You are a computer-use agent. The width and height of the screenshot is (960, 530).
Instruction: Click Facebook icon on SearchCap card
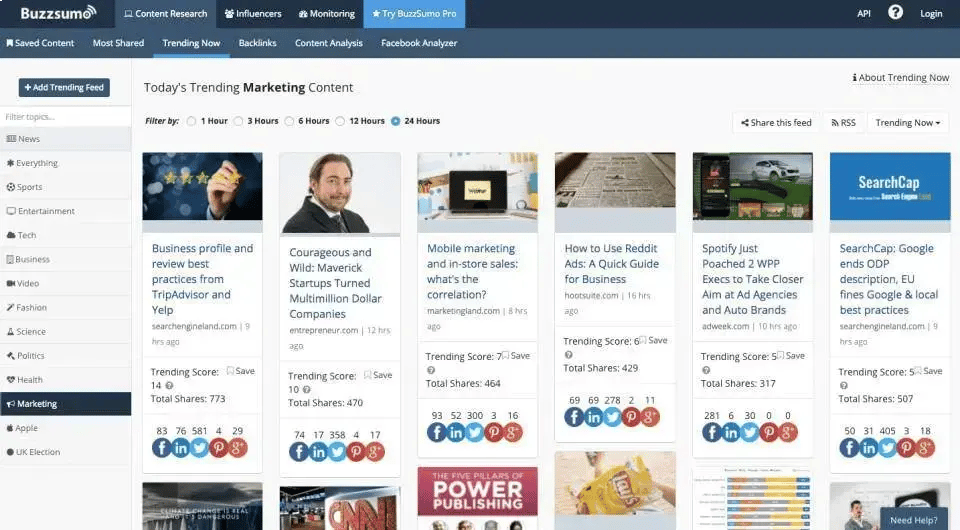pos(849,448)
